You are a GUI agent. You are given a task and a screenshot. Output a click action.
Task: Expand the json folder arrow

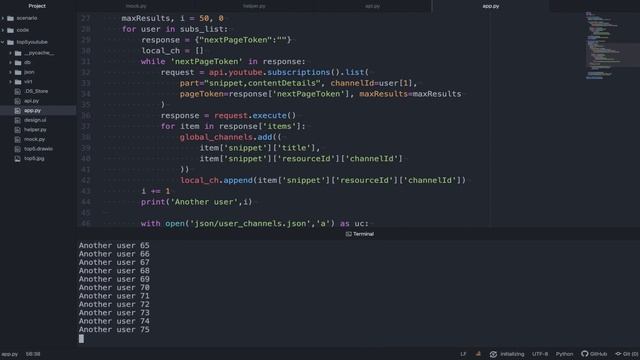(10, 72)
